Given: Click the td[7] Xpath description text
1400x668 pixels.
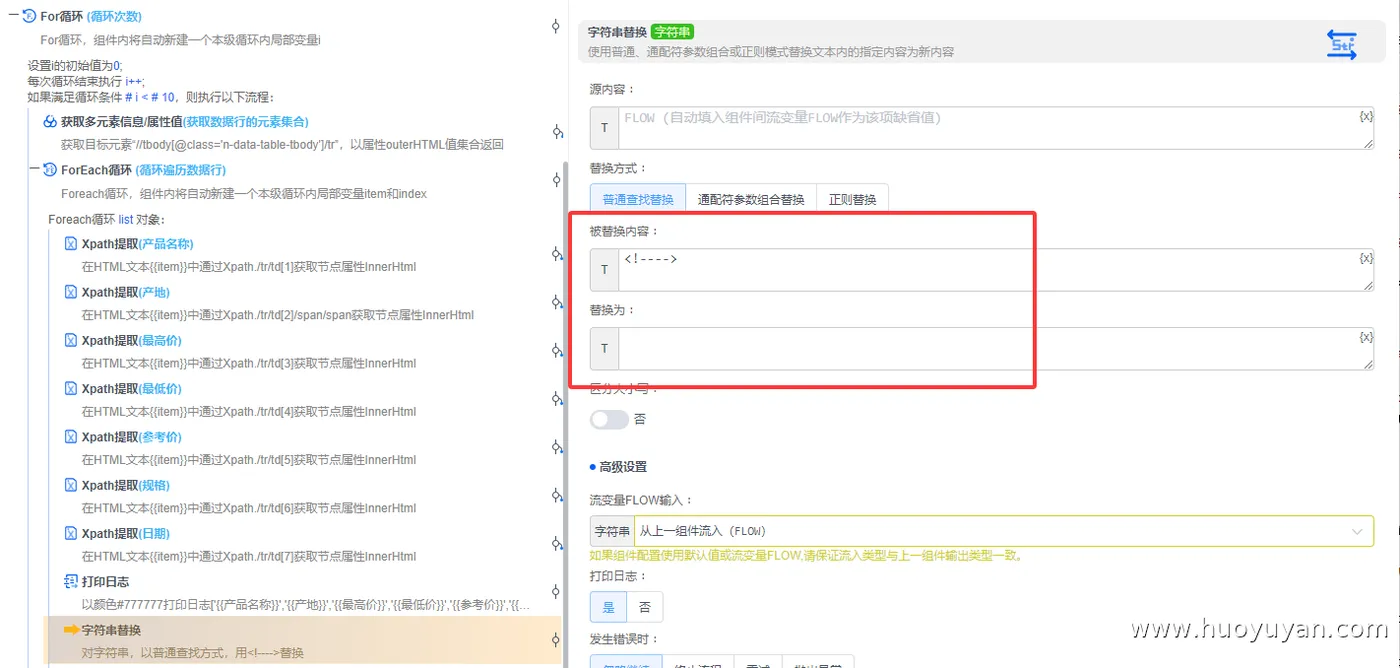Looking at the screenshot, I should [249, 556].
